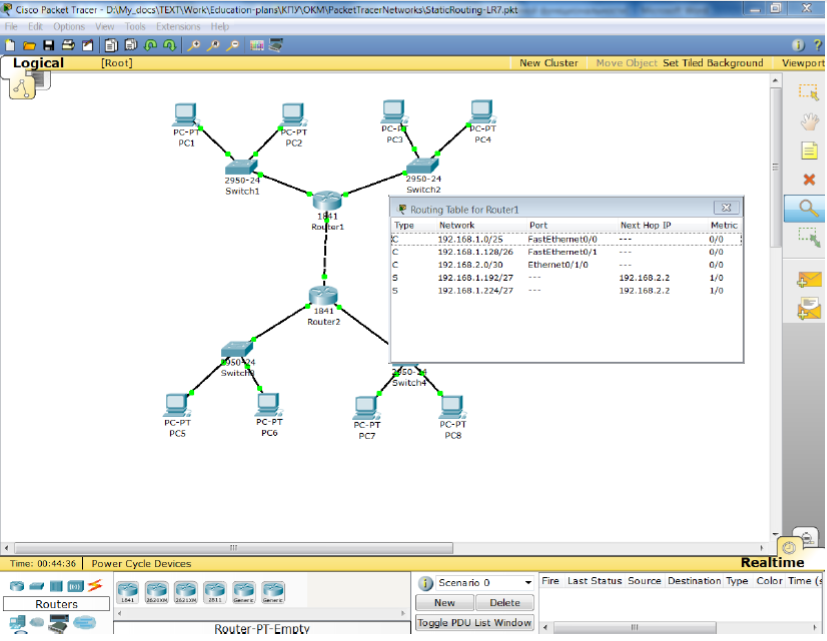
Task: Click the Copy icon in toolbar
Action: (111, 45)
